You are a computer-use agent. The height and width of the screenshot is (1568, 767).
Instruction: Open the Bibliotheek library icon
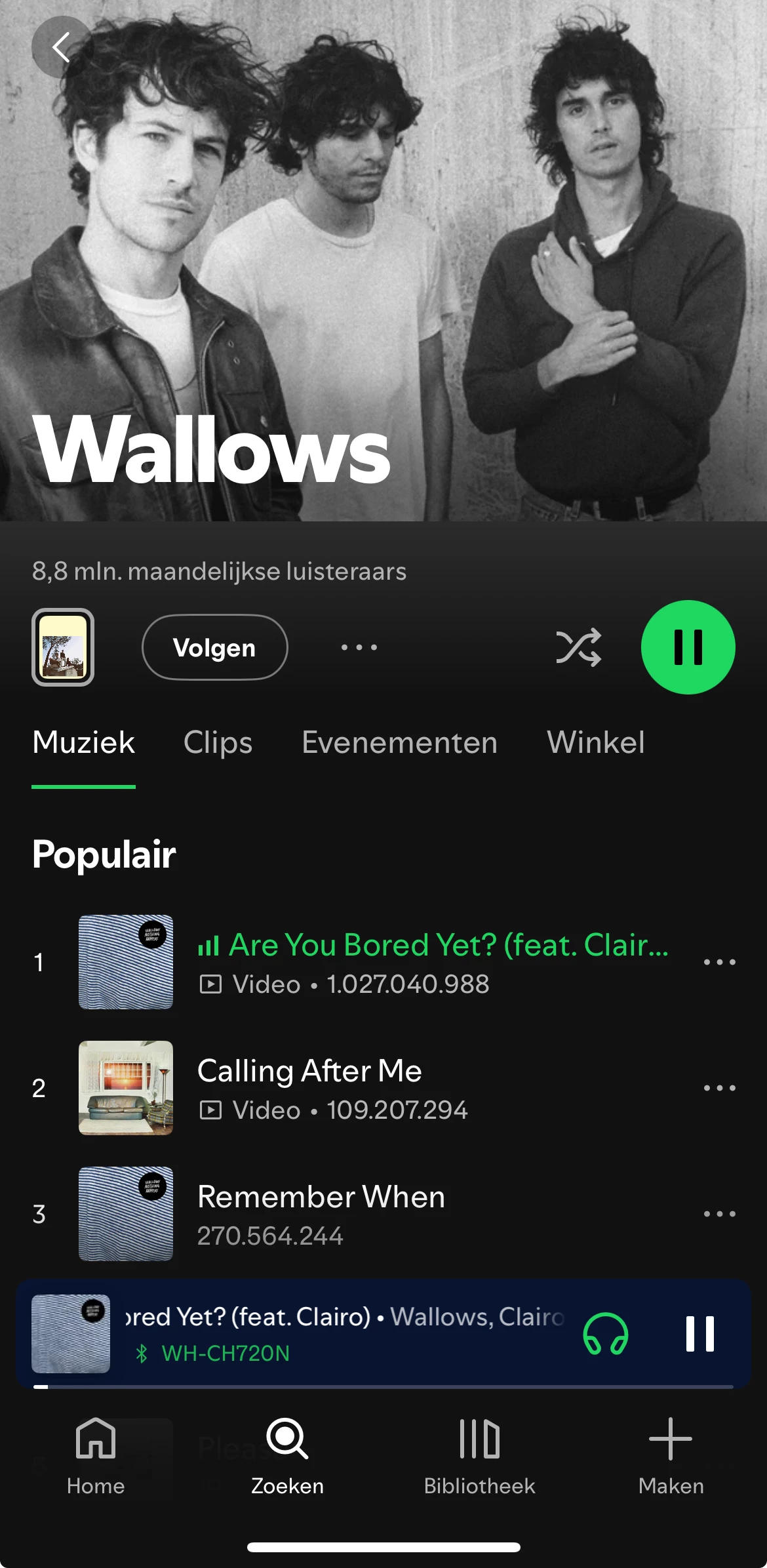(480, 1438)
